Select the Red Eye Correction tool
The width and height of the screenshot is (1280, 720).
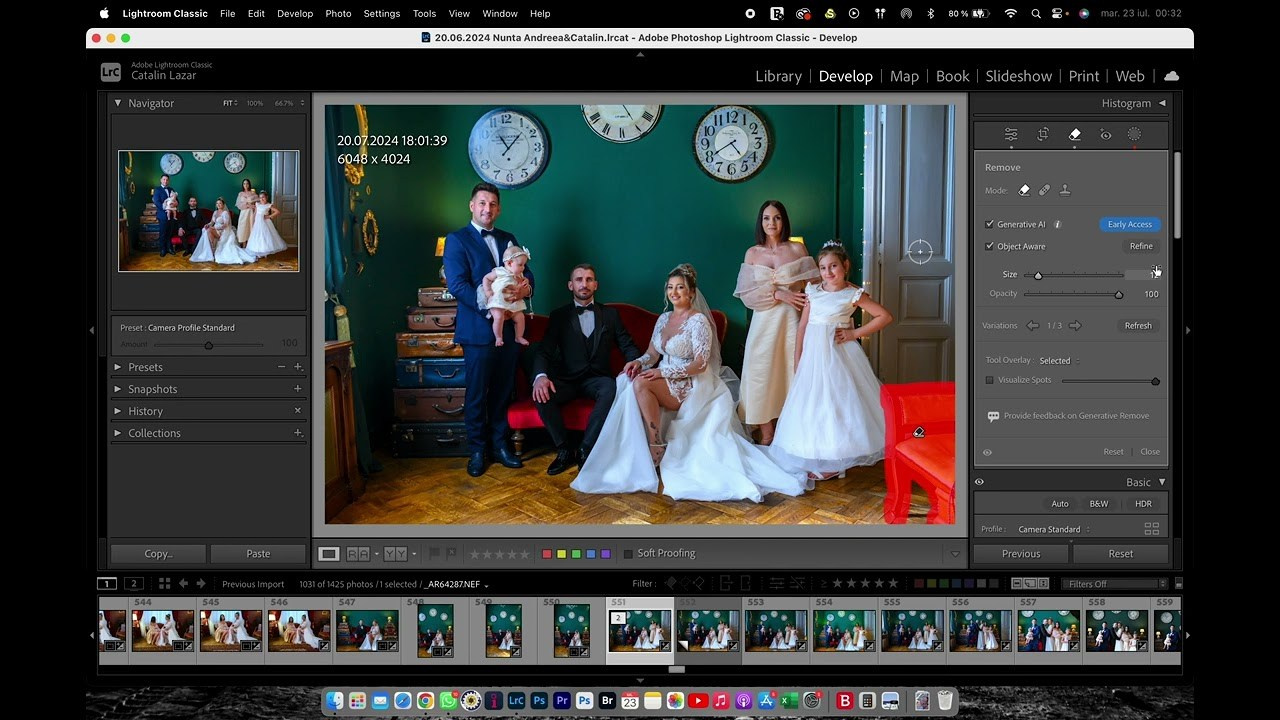tap(1105, 134)
